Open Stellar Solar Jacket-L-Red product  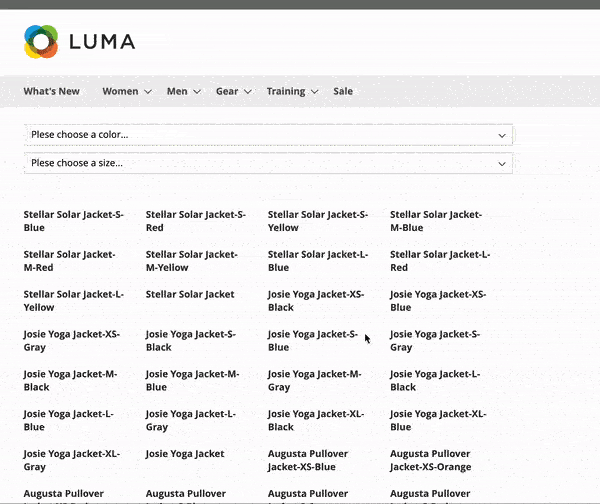tap(440, 261)
